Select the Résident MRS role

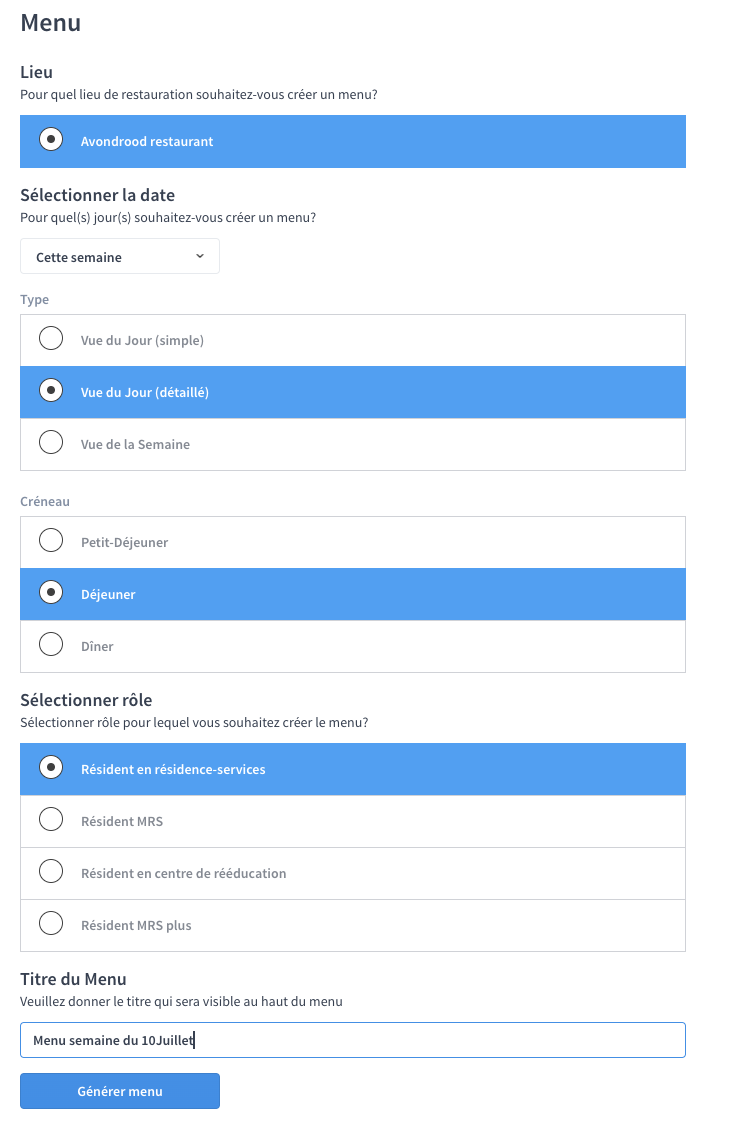353,821
